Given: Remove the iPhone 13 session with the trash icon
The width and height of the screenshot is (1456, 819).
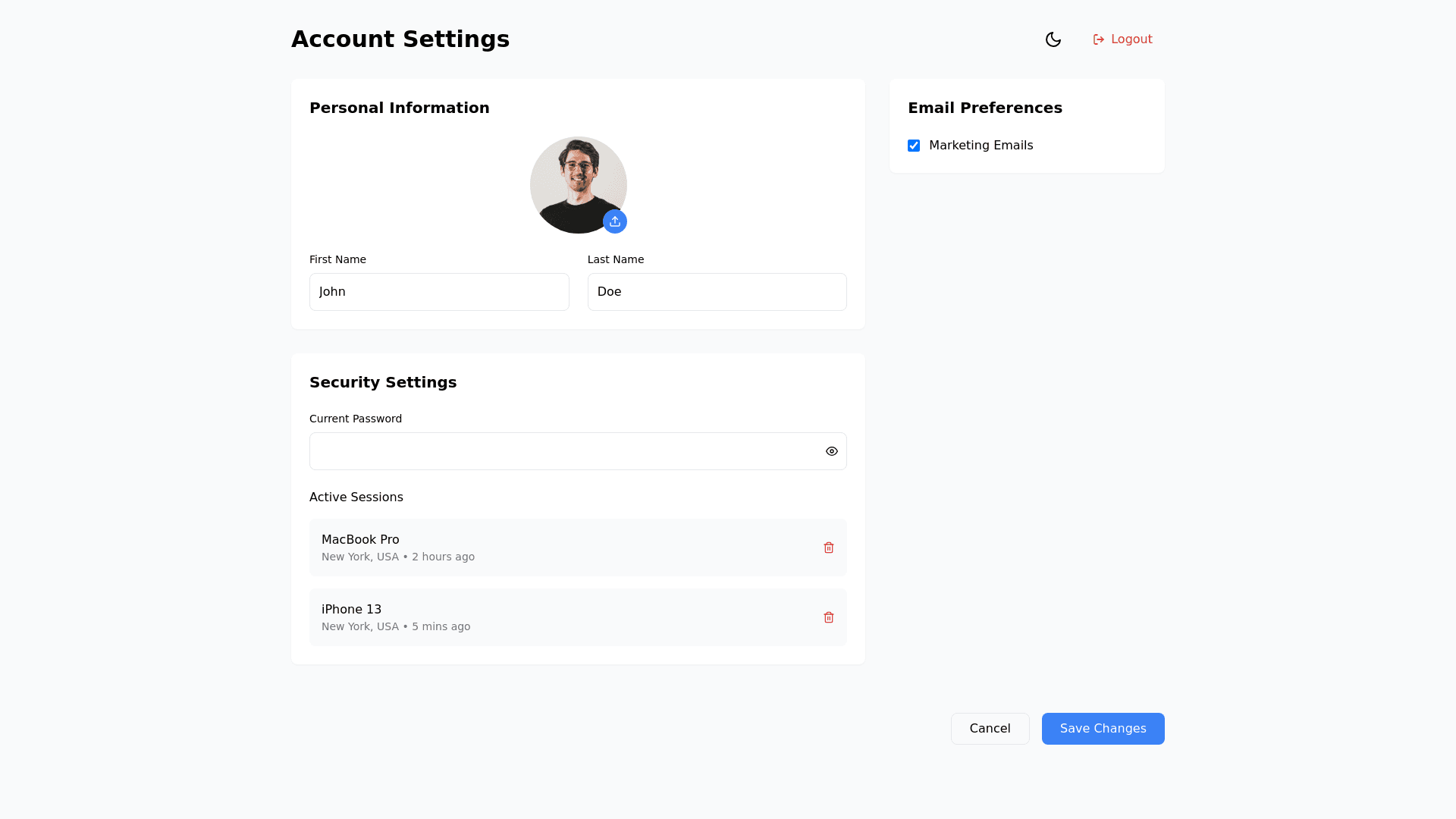Looking at the screenshot, I should click(829, 617).
